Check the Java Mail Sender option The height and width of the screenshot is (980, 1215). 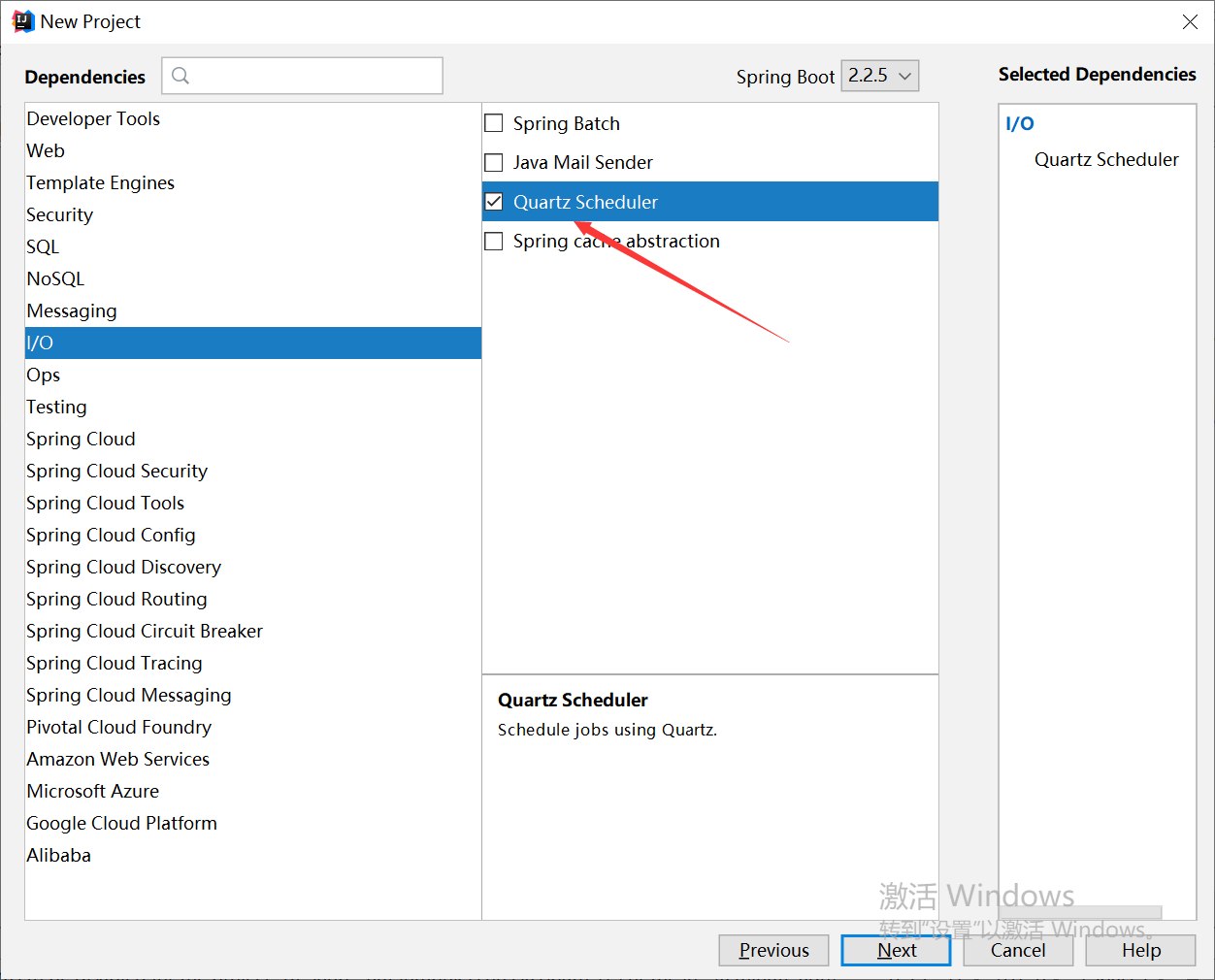tap(494, 162)
